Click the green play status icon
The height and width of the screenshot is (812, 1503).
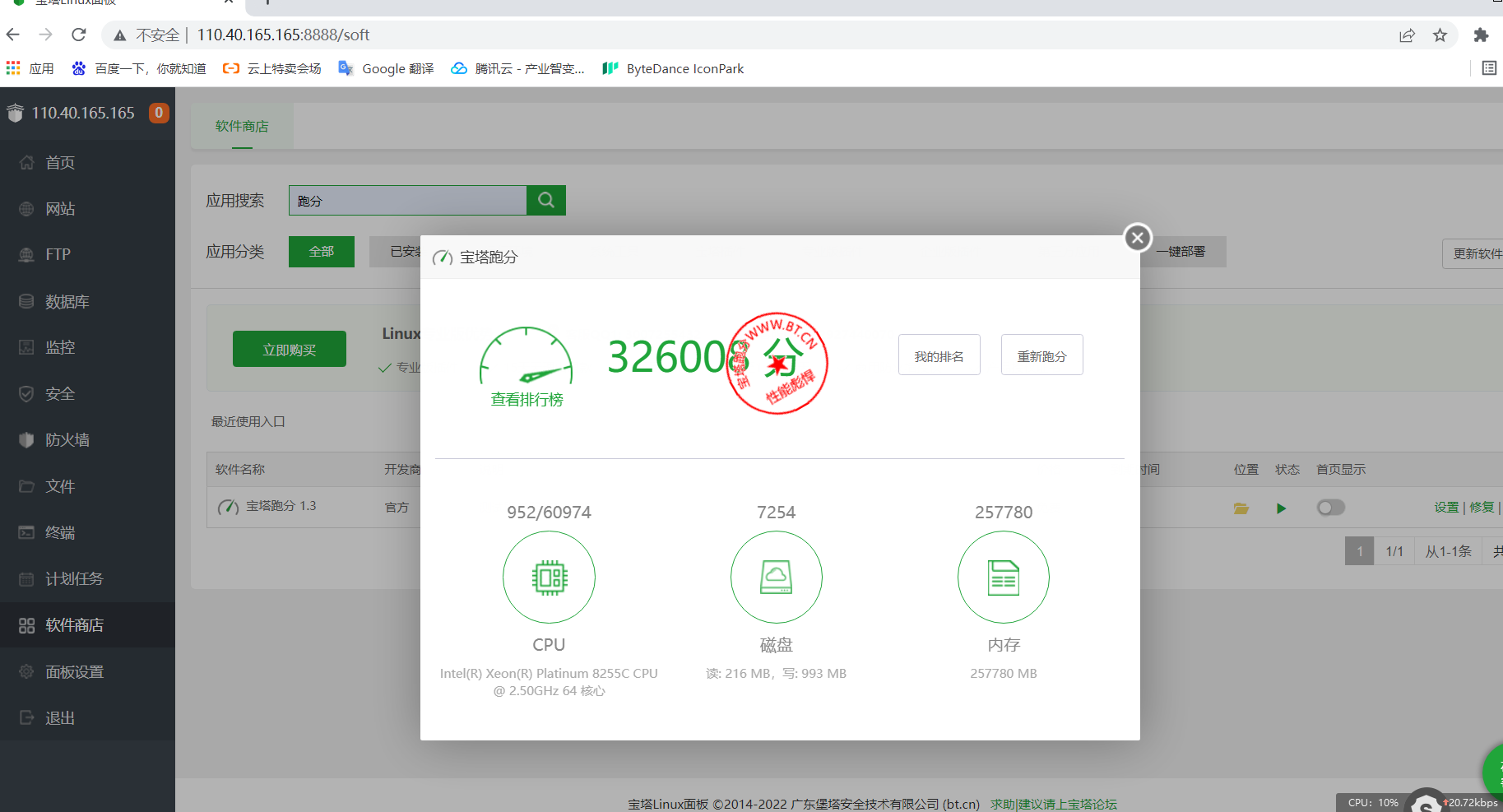click(1281, 508)
